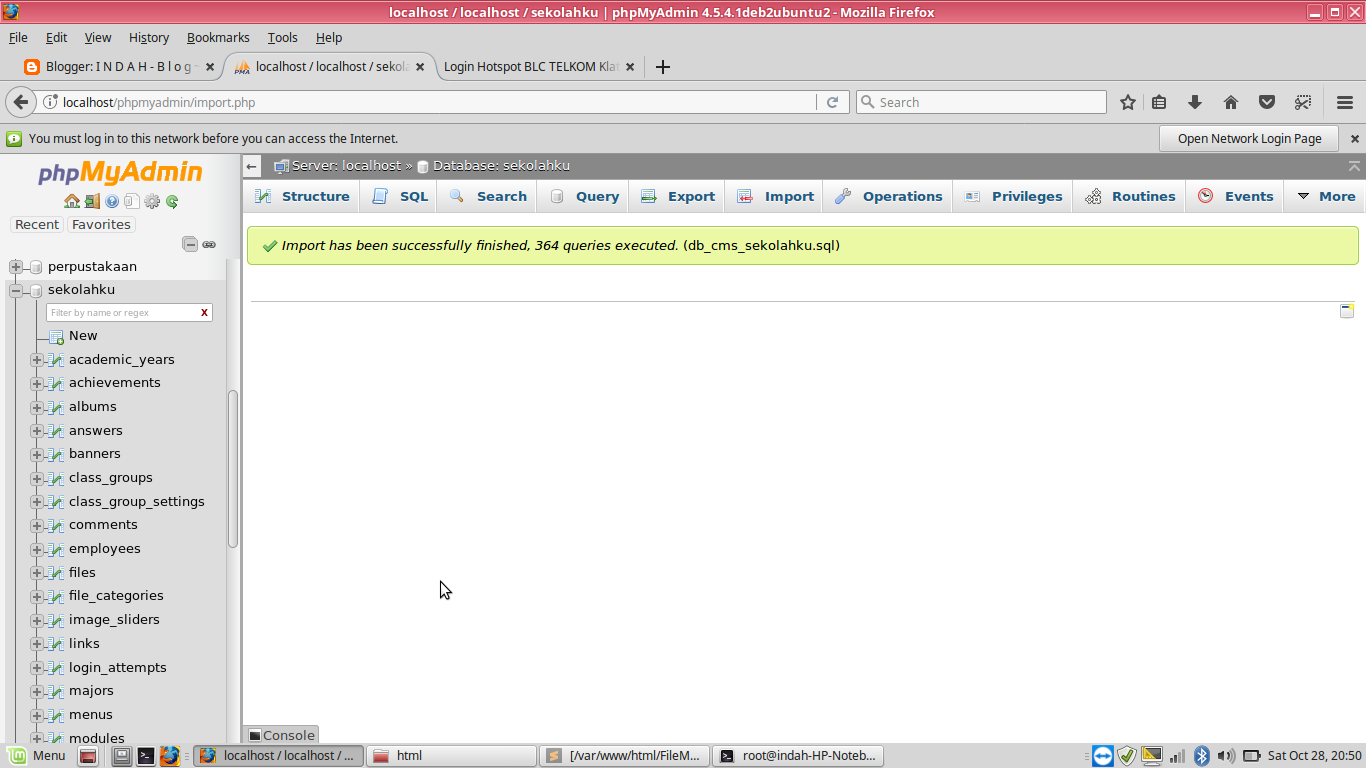The height and width of the screenshot is (768, 1366).
Task: Click the Open Network Login Page button
Action: click(x=1248, y=138)
